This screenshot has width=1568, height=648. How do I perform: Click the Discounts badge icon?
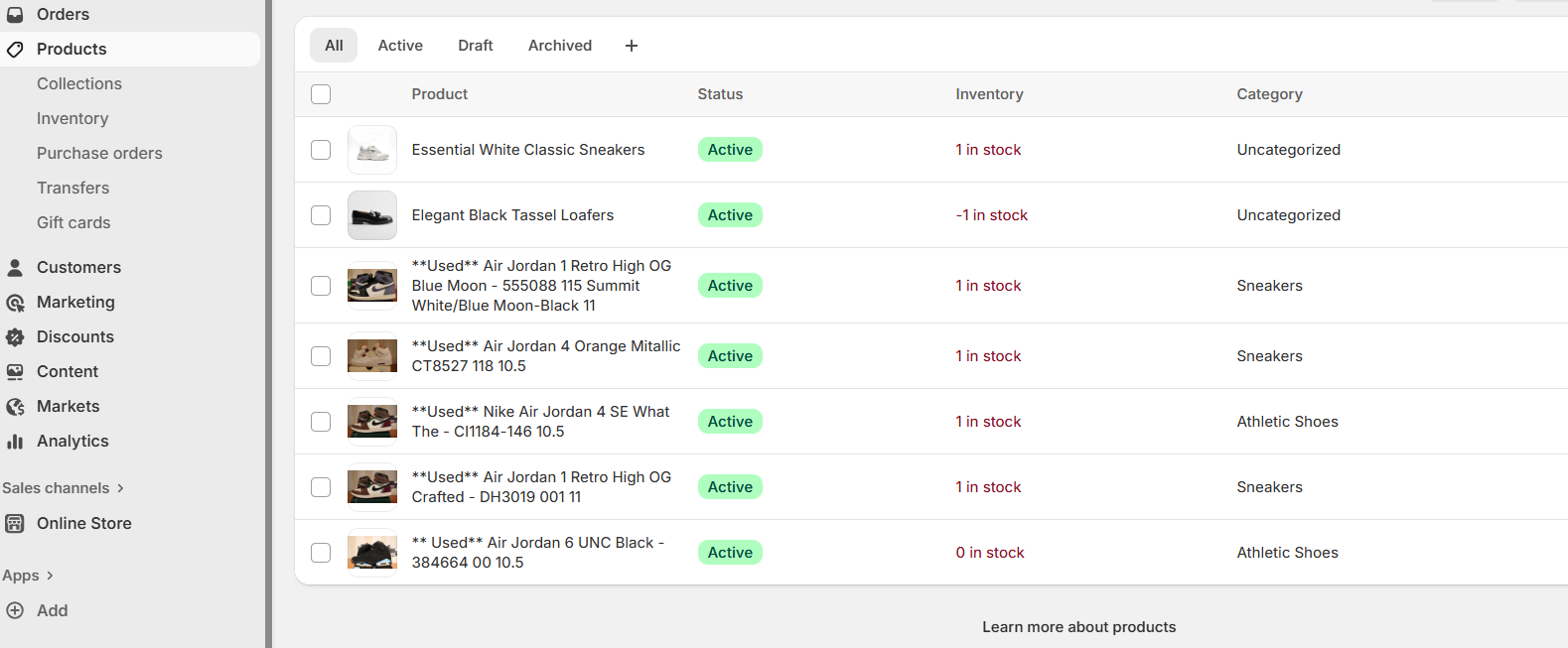tap(15, 336)
